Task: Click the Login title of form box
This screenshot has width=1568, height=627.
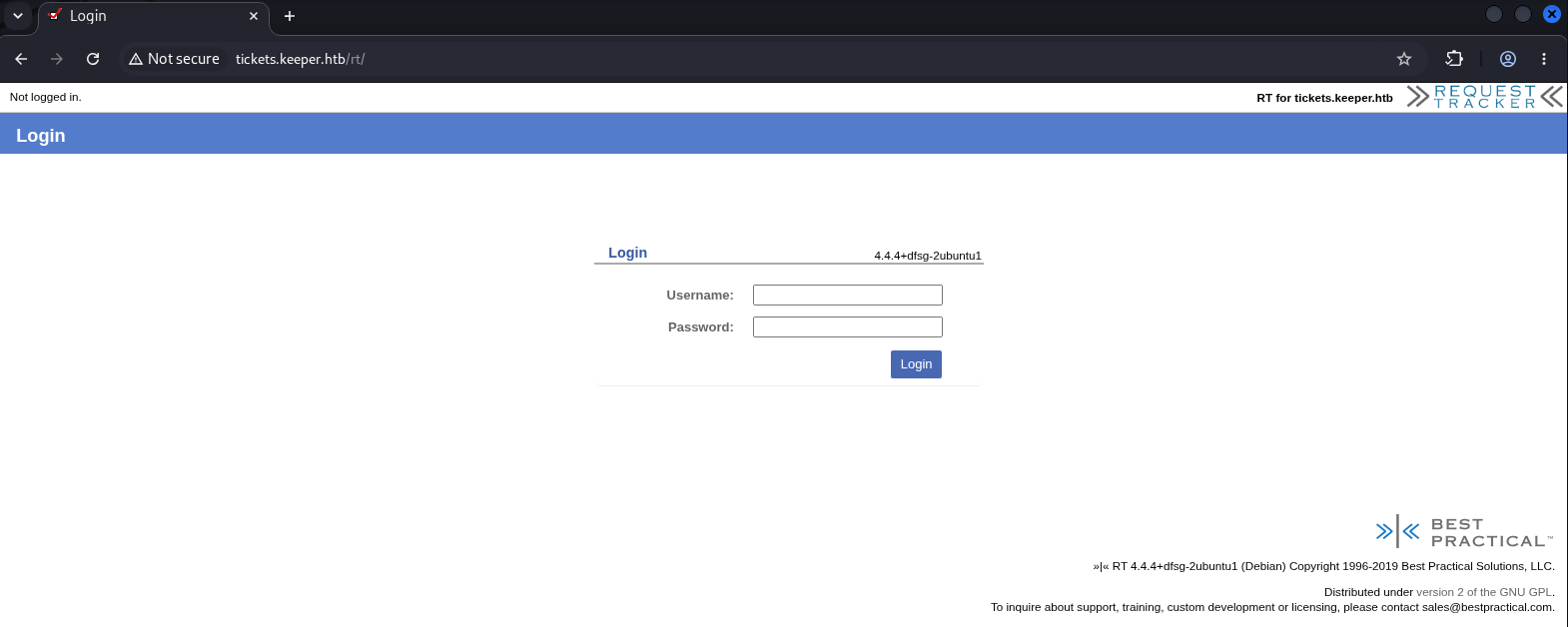Action: point(628,253)
